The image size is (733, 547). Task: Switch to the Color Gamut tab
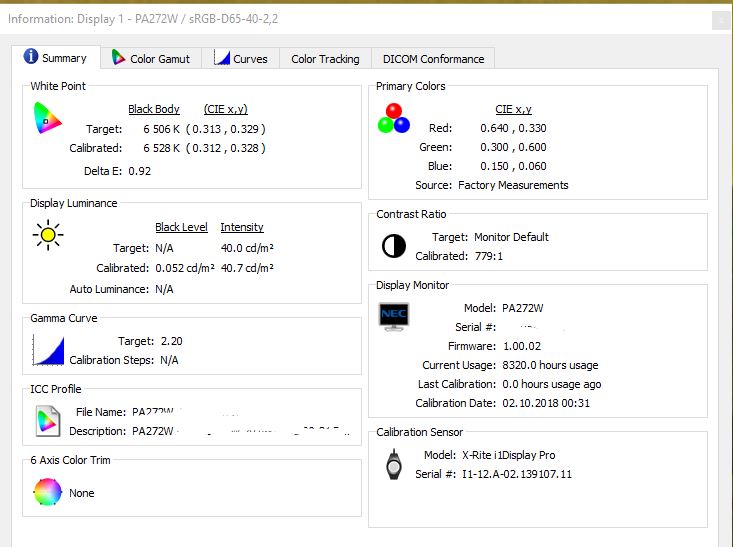click(x=151, y=59)
